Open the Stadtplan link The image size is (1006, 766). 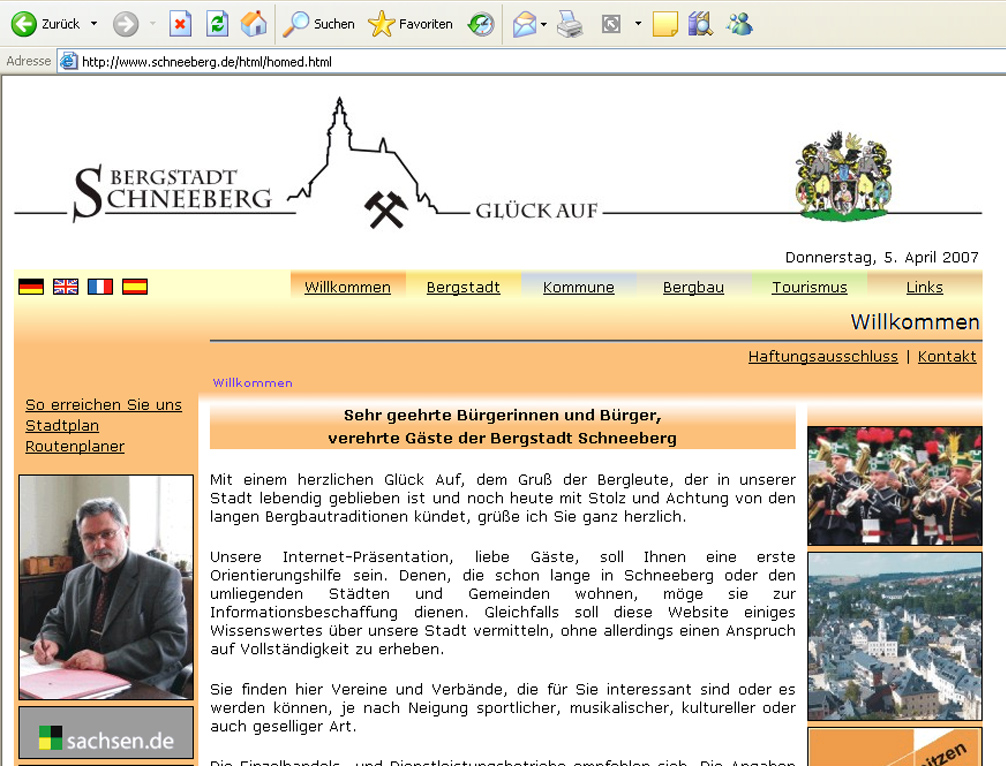point(62,426)
